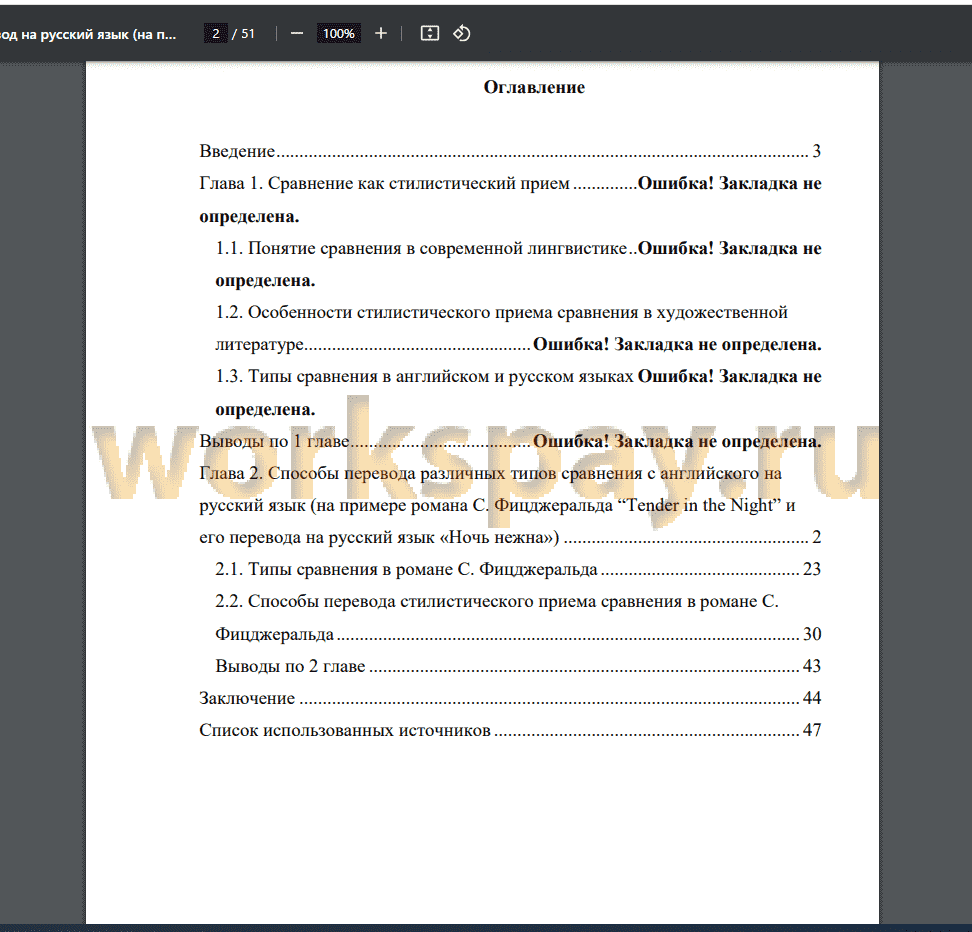The width and height of the screenshot is (972, 932).
Task: Click the Оглавление heading
Action: tap(534, 87)
